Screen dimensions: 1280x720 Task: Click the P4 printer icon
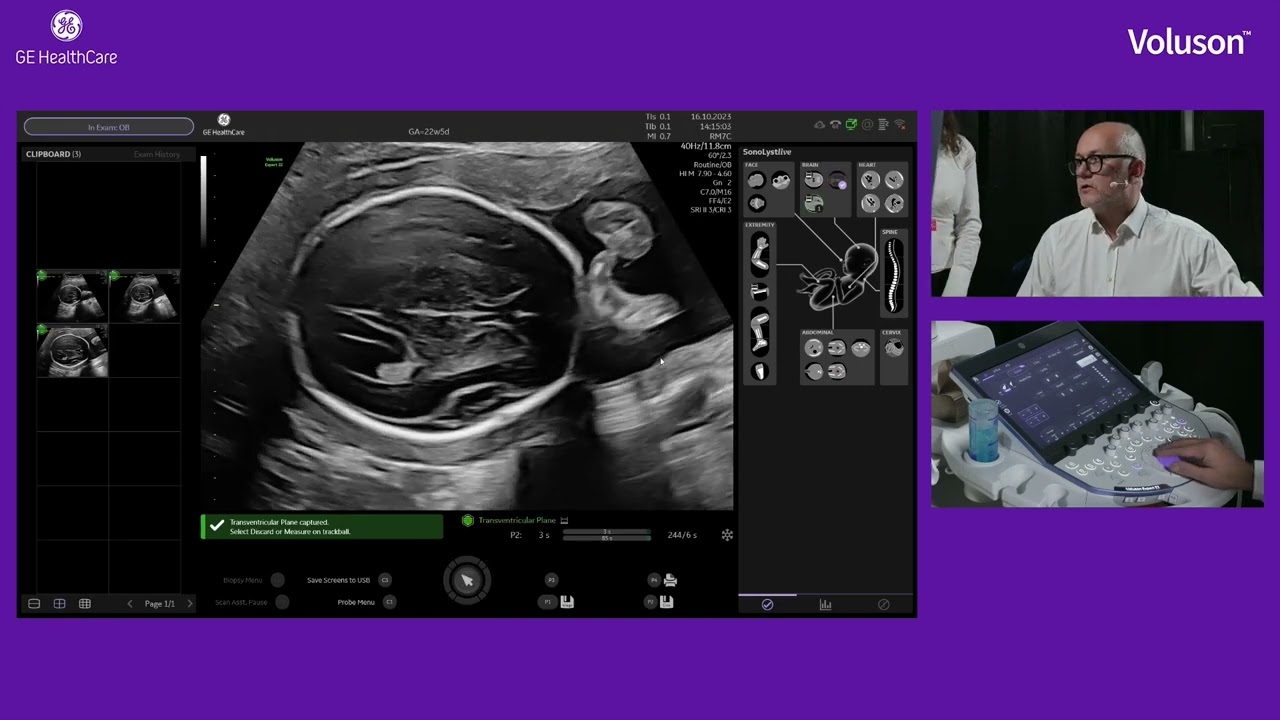[670, 580]
